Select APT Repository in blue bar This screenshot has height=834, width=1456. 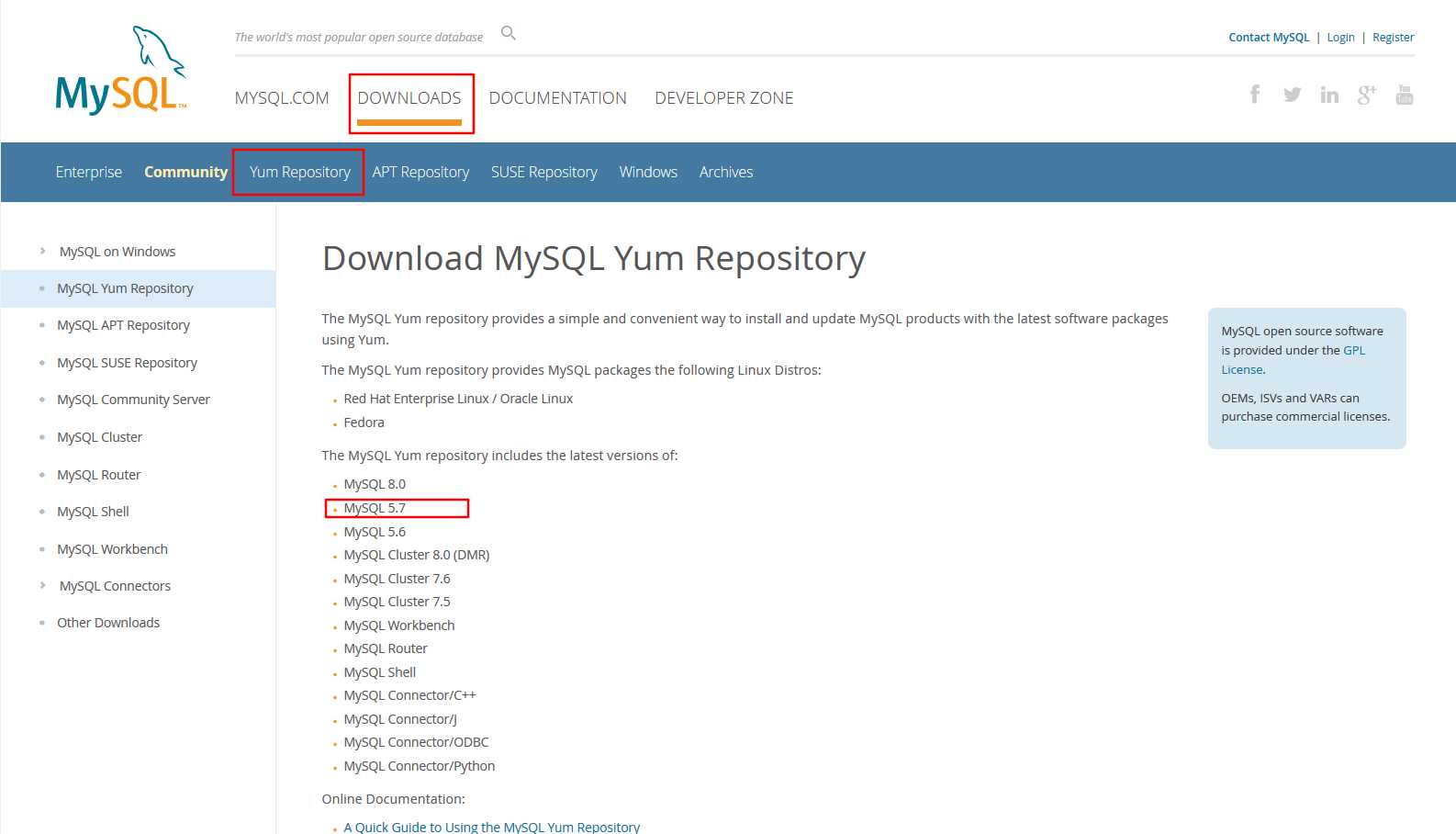click(420, 172)
